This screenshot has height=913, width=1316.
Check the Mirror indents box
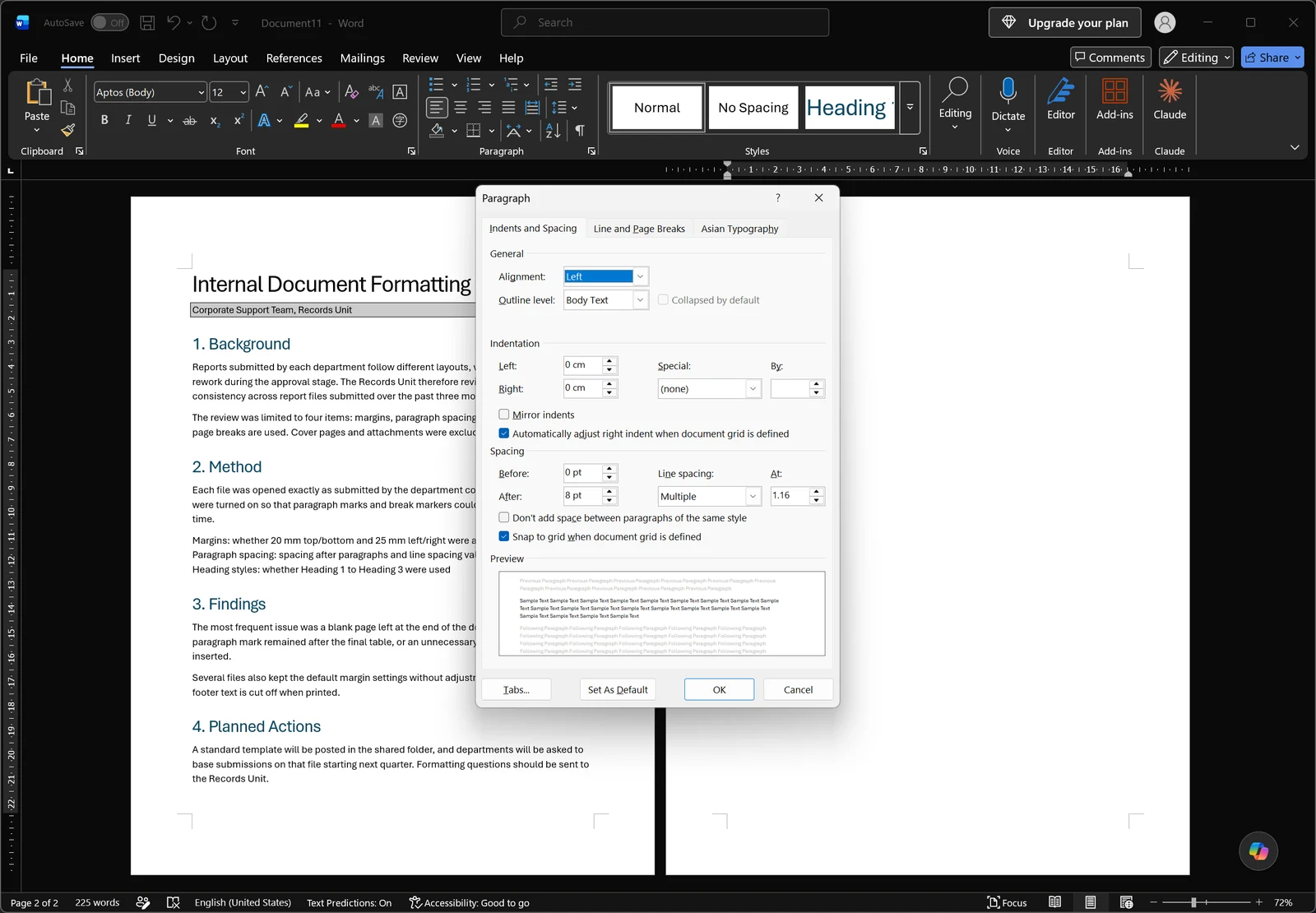(504, 415)
